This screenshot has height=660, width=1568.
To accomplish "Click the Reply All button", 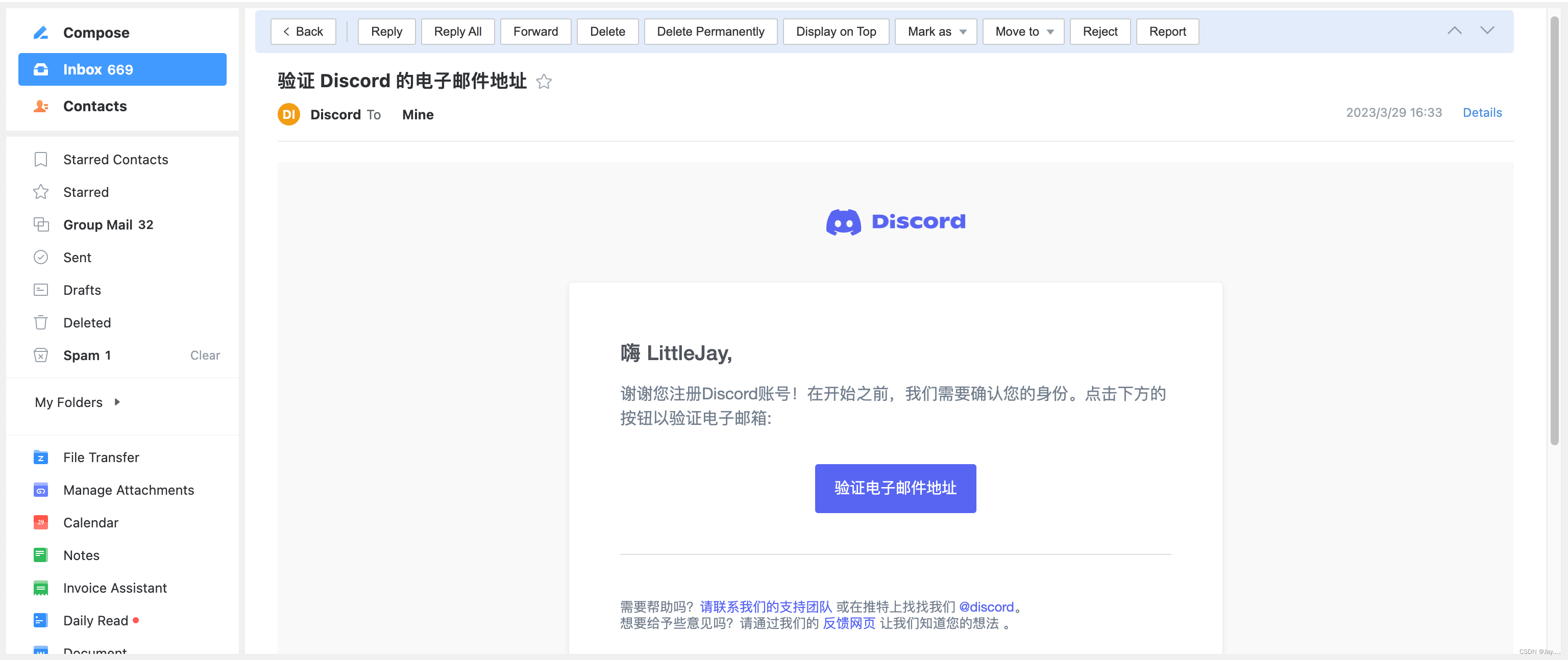I will point(457,31).
